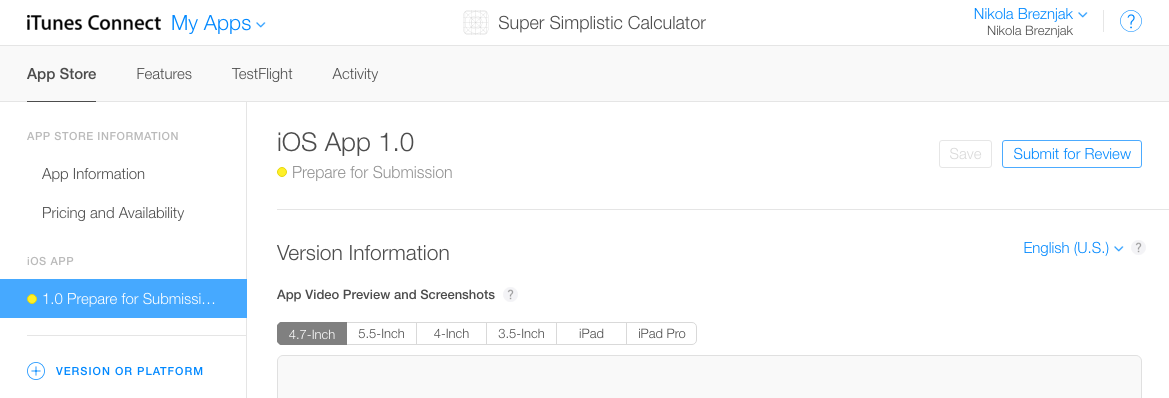
Task: Open Pricing and Availability in sidebar
Action: pos(113,213)
